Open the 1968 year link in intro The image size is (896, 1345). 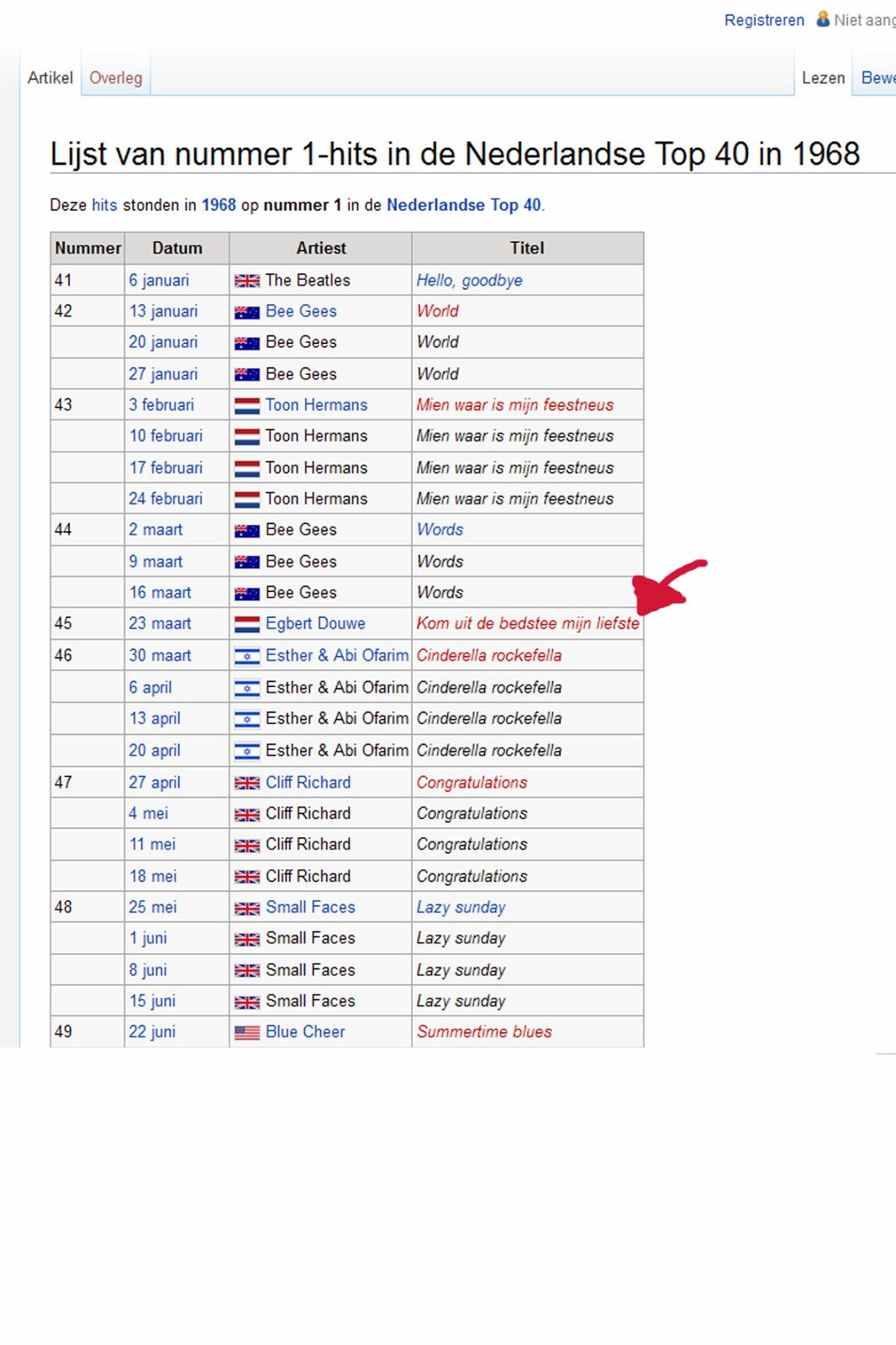point(219,205)
